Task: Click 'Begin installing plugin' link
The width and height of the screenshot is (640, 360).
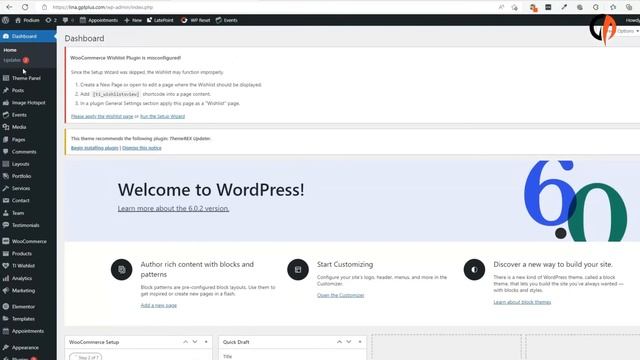Action: point(95,148)
